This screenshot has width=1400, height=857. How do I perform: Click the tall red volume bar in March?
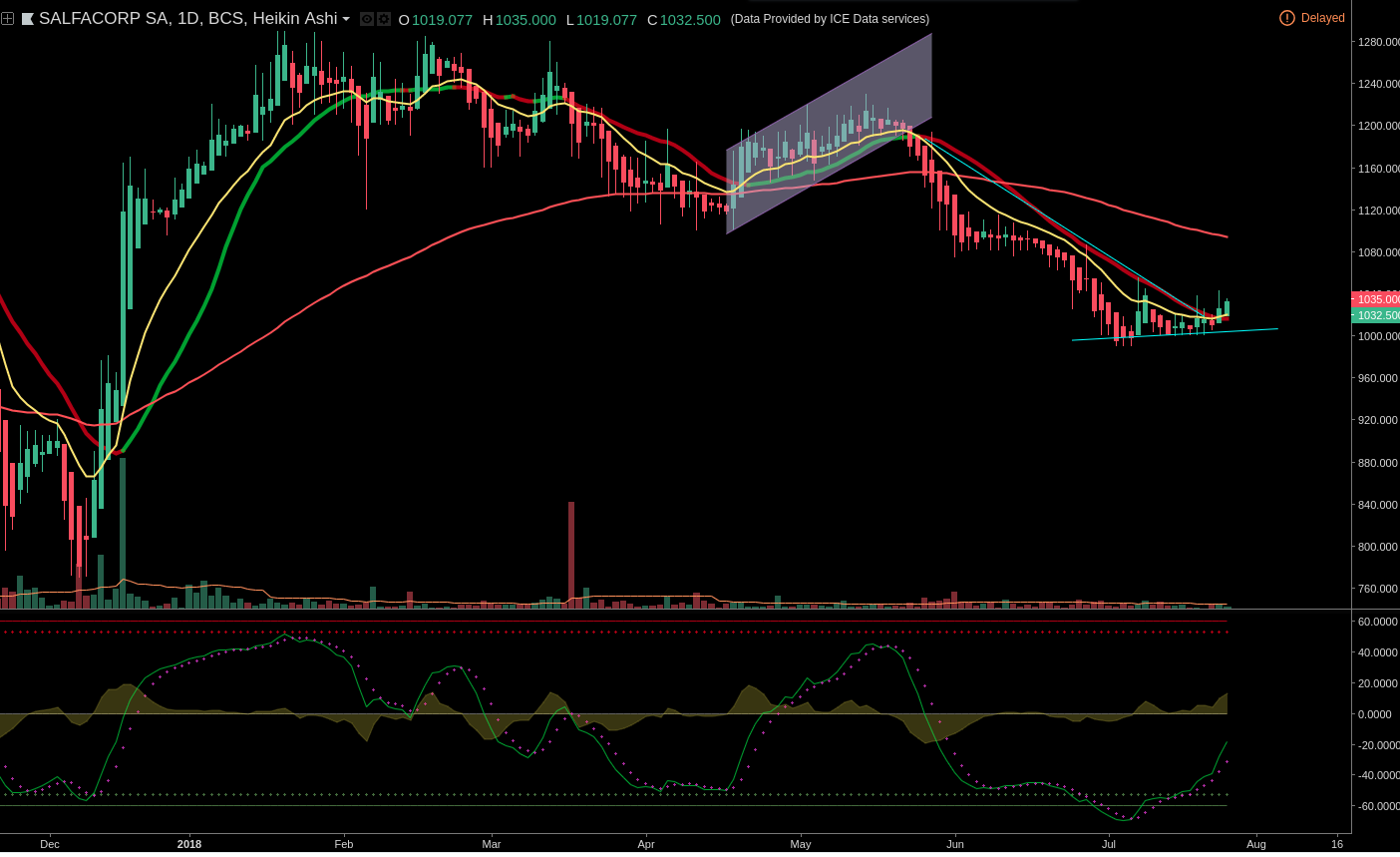571,555
